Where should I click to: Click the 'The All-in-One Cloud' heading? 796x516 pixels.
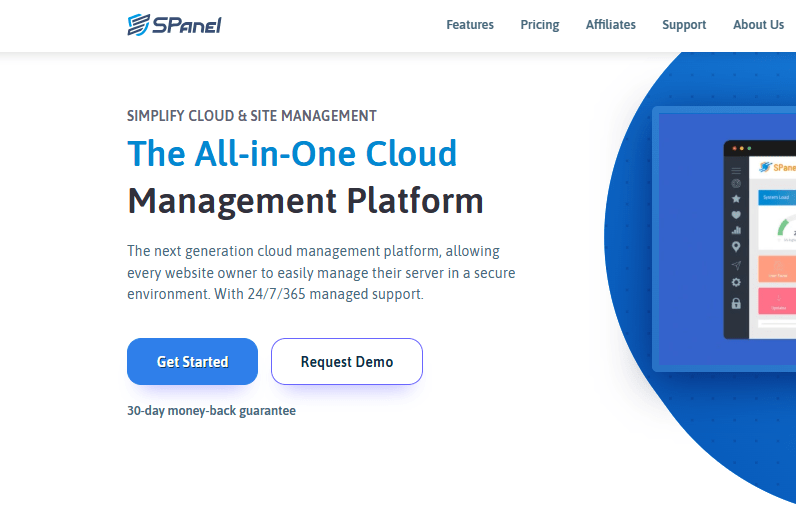pyautogui.click(x=292, y=153)
